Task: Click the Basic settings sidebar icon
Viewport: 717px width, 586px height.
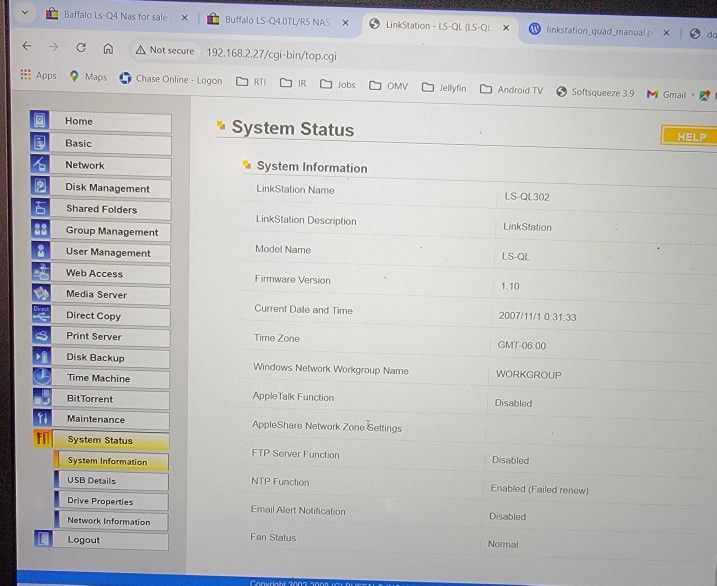Action: pos(40,142)
